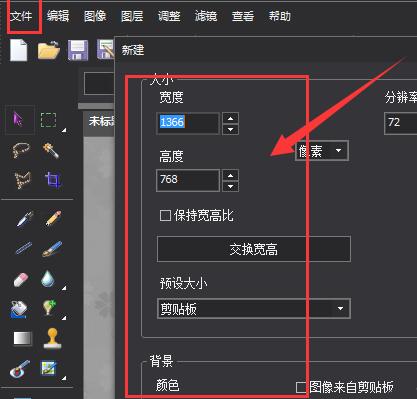Screen dimensions: 417x399
Task: Select the rope lasso tool
Action: pos(21,150)
